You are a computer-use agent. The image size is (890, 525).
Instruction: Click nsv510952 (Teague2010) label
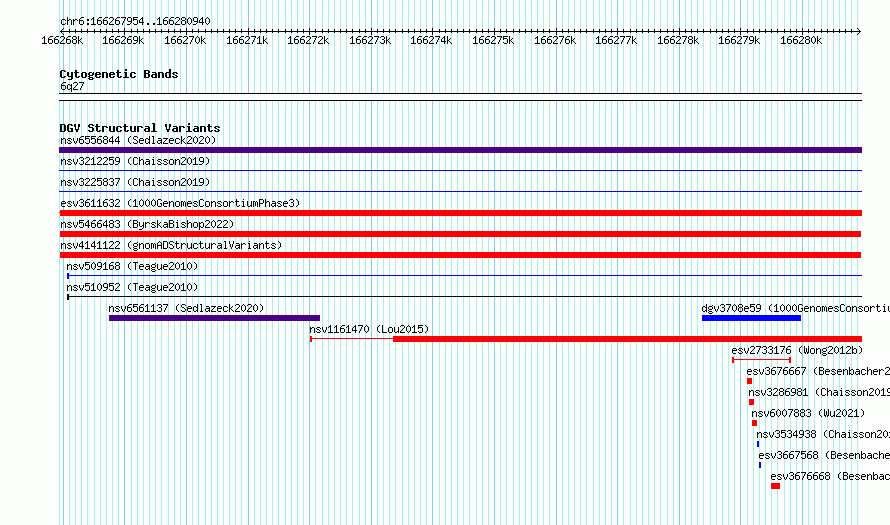tap(132, 287)
